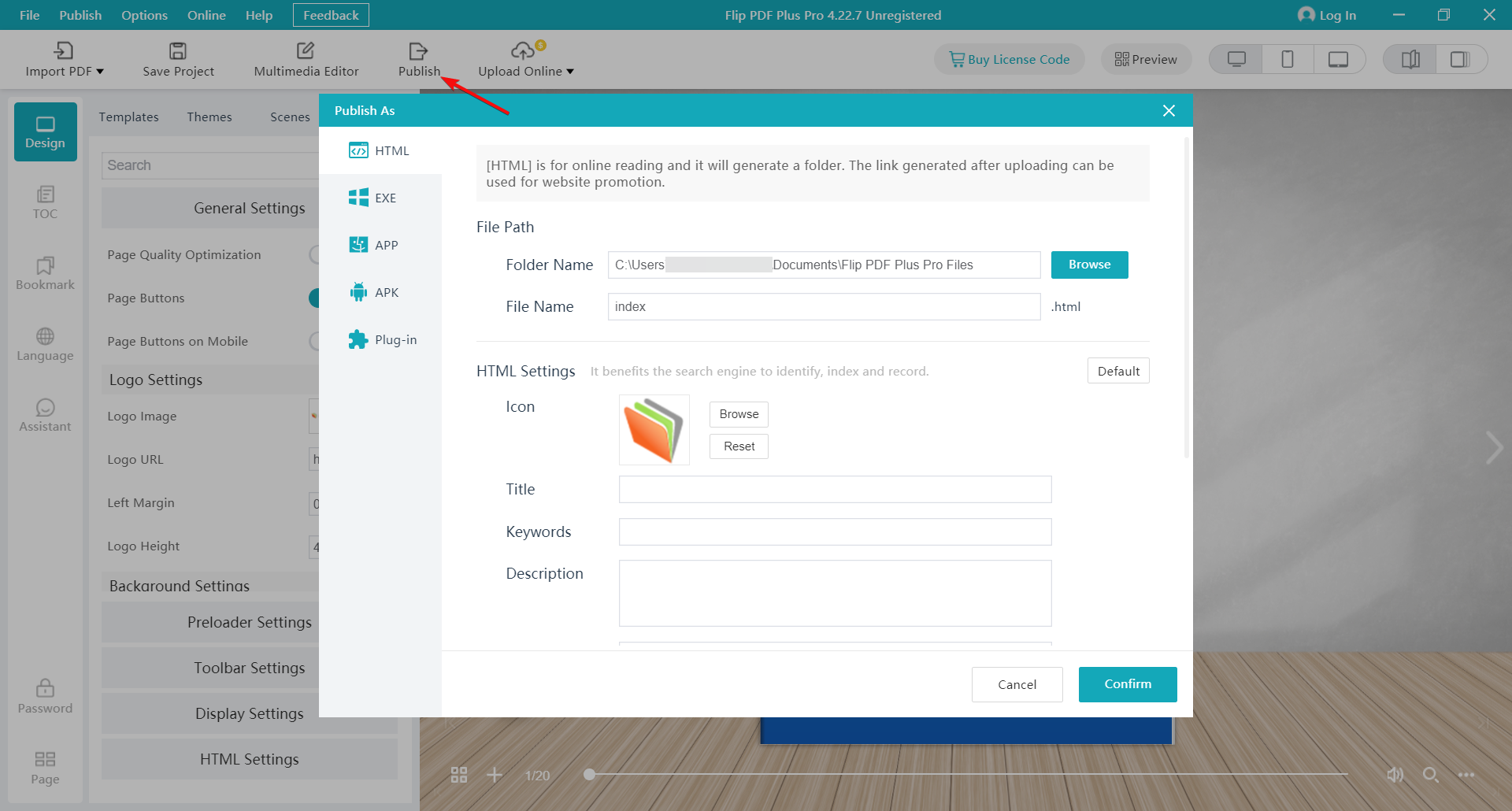Image resolution: width=1512 pixels, height=811 pixels.
Task: Expand Display Settings section
Action: pos(249,713)
